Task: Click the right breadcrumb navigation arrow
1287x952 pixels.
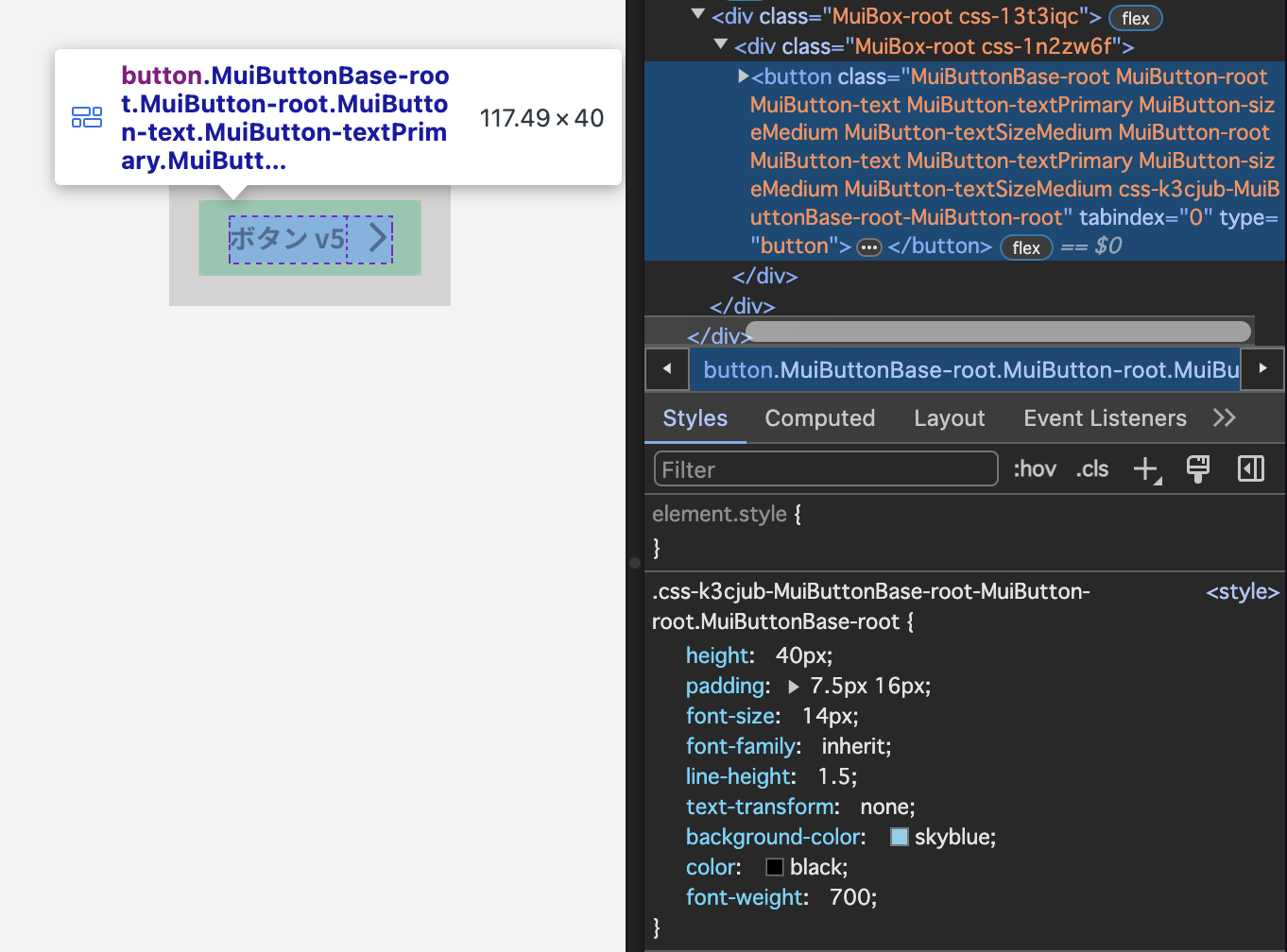Action: pyautogui.click(x=1262, y=369)
